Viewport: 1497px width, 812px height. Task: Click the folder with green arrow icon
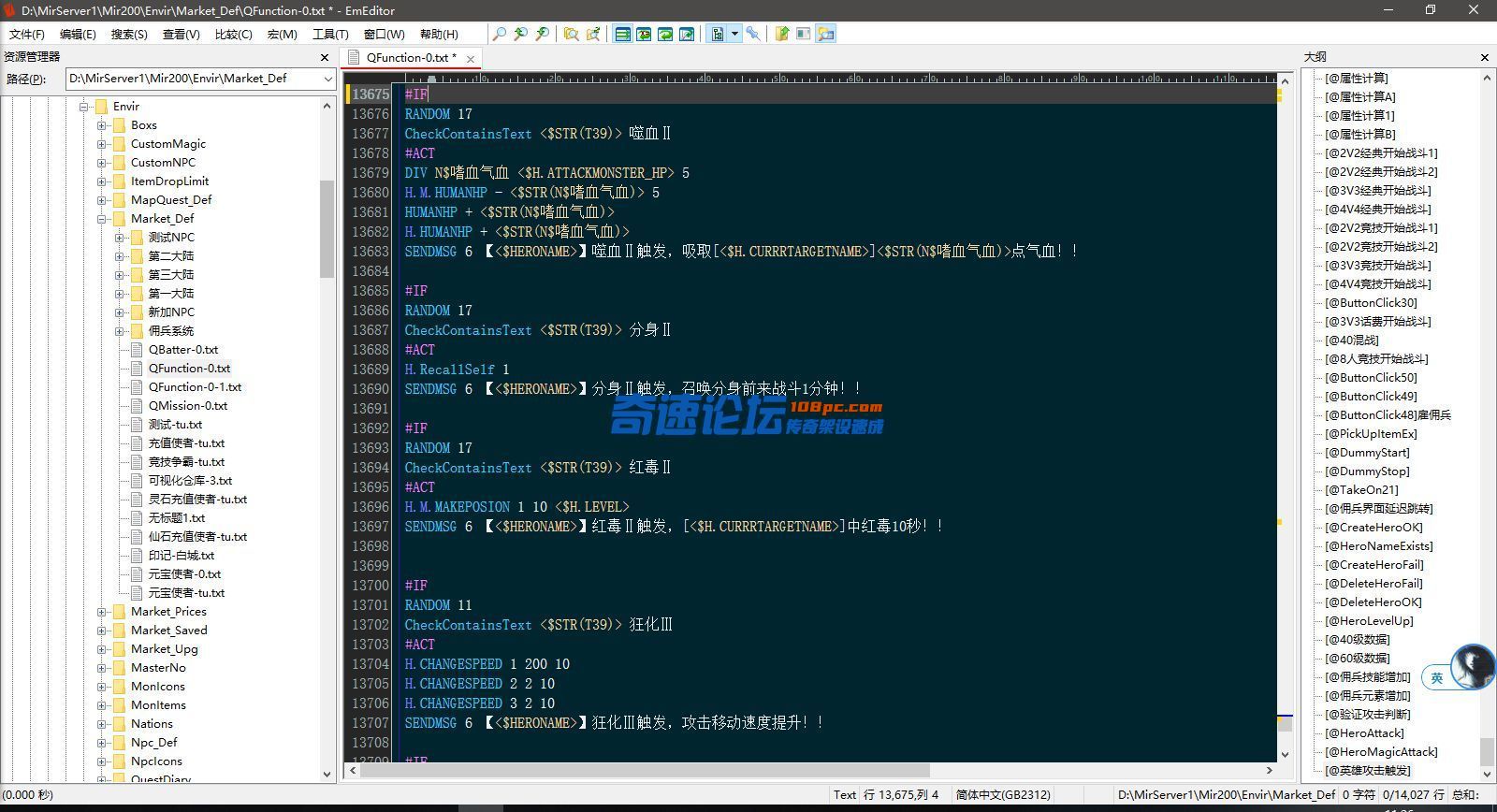coord(782,34)
